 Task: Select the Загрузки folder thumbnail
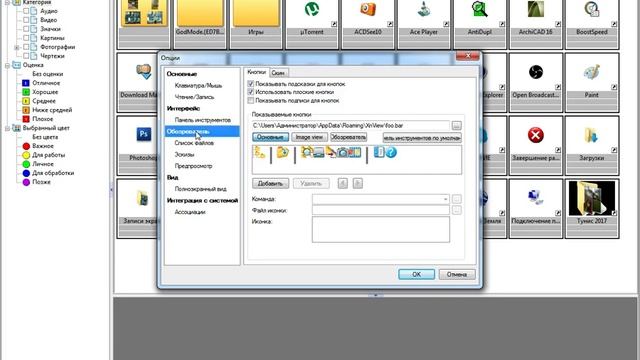[x=592, y=145]
